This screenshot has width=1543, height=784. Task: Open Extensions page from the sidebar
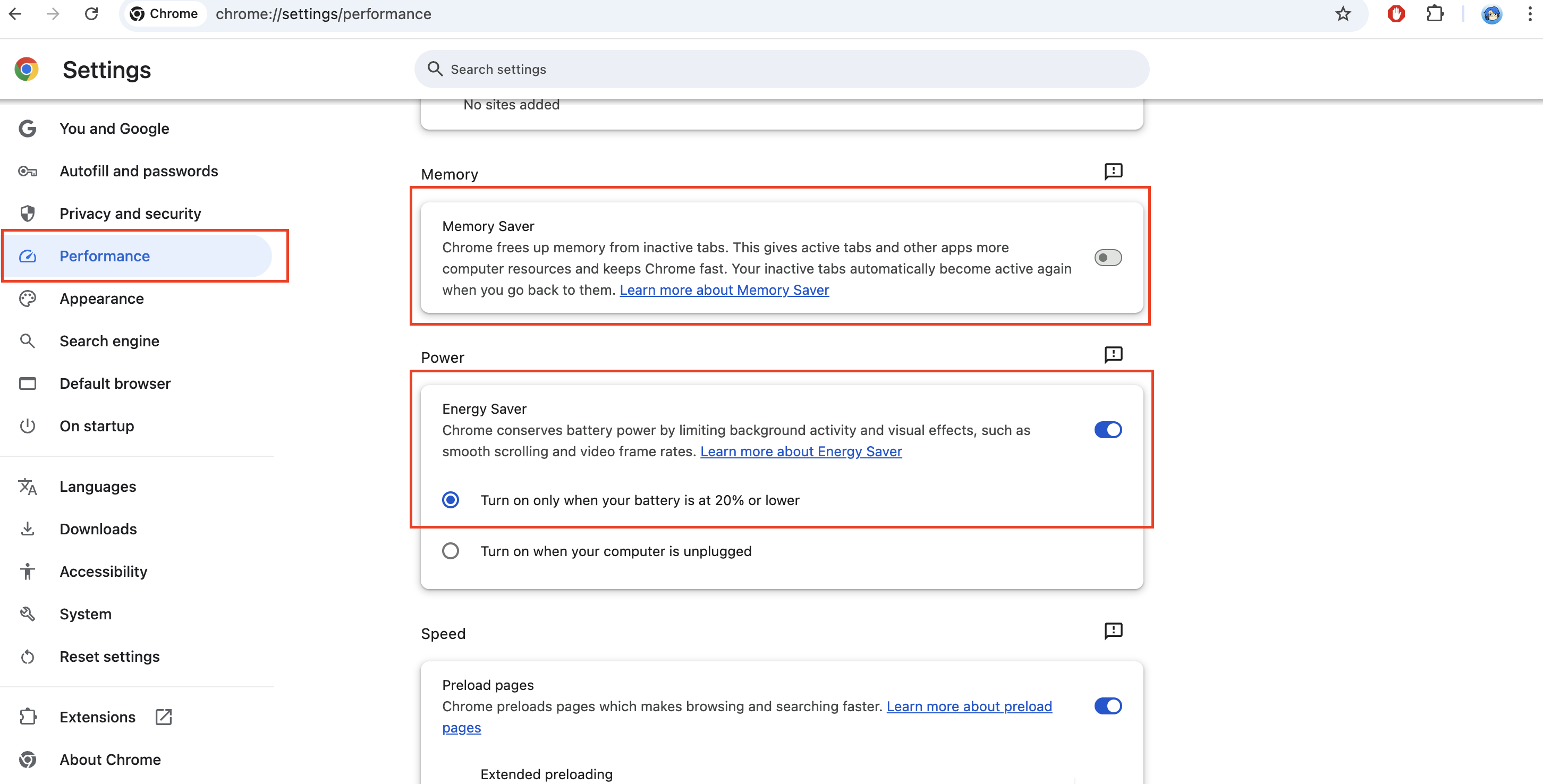point(97,717)
